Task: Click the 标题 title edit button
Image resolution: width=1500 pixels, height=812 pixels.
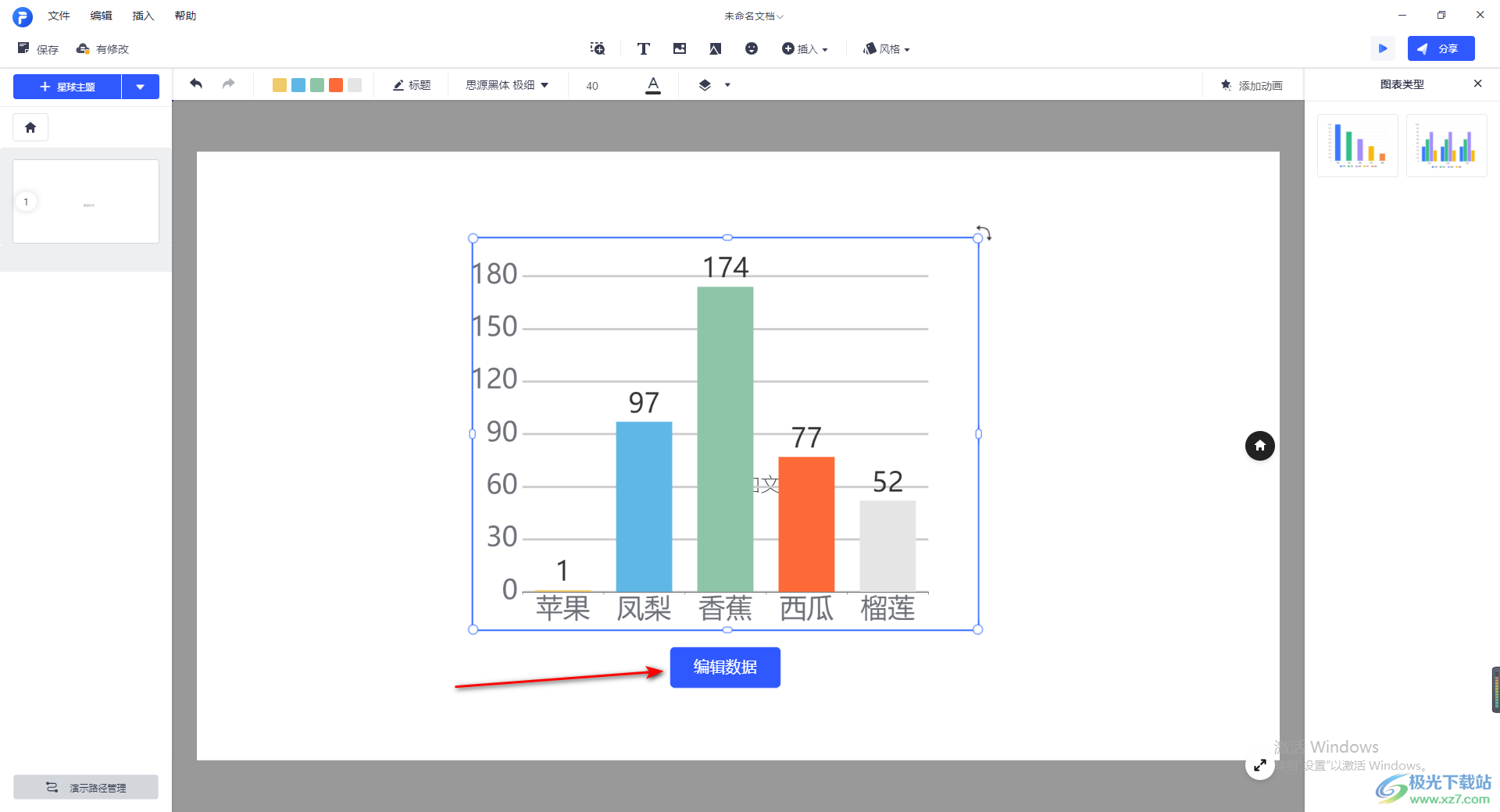Action: (412, 85)
